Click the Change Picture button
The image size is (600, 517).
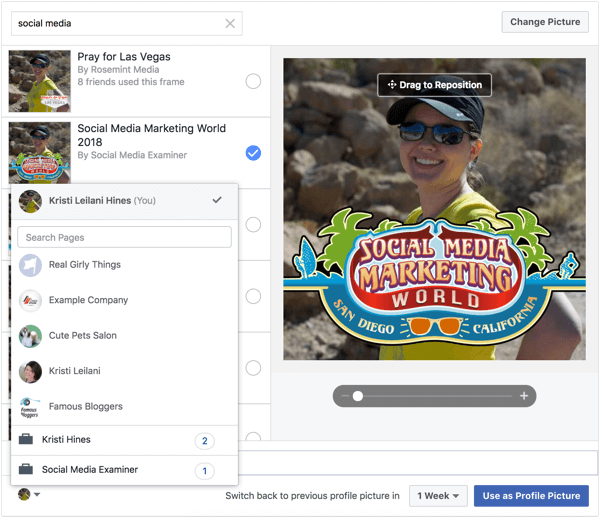545,22
